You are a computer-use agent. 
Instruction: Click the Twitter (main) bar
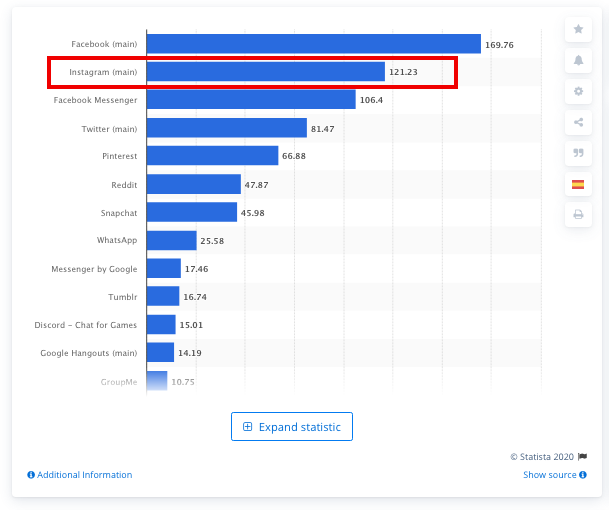[227, 128]
